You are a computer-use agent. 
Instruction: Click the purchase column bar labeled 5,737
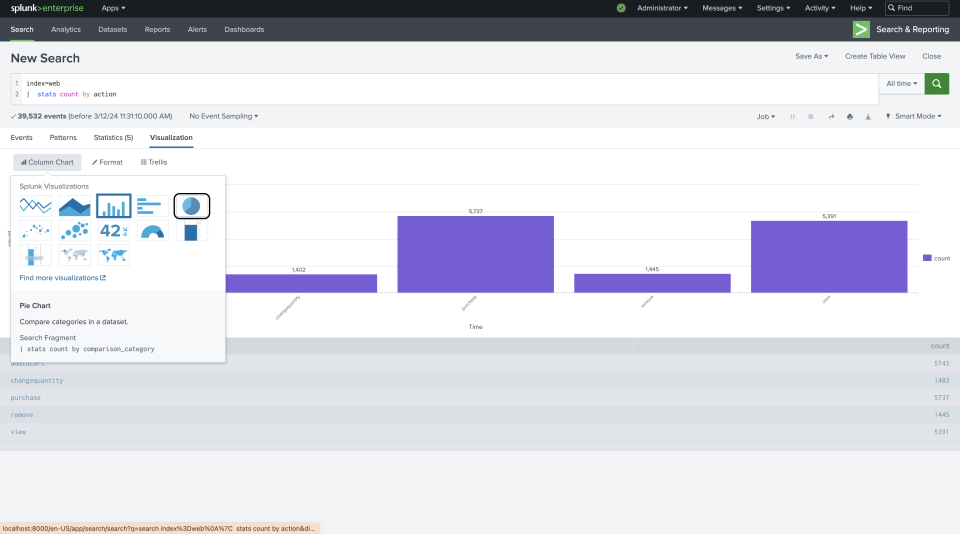[x=476, y=254]
